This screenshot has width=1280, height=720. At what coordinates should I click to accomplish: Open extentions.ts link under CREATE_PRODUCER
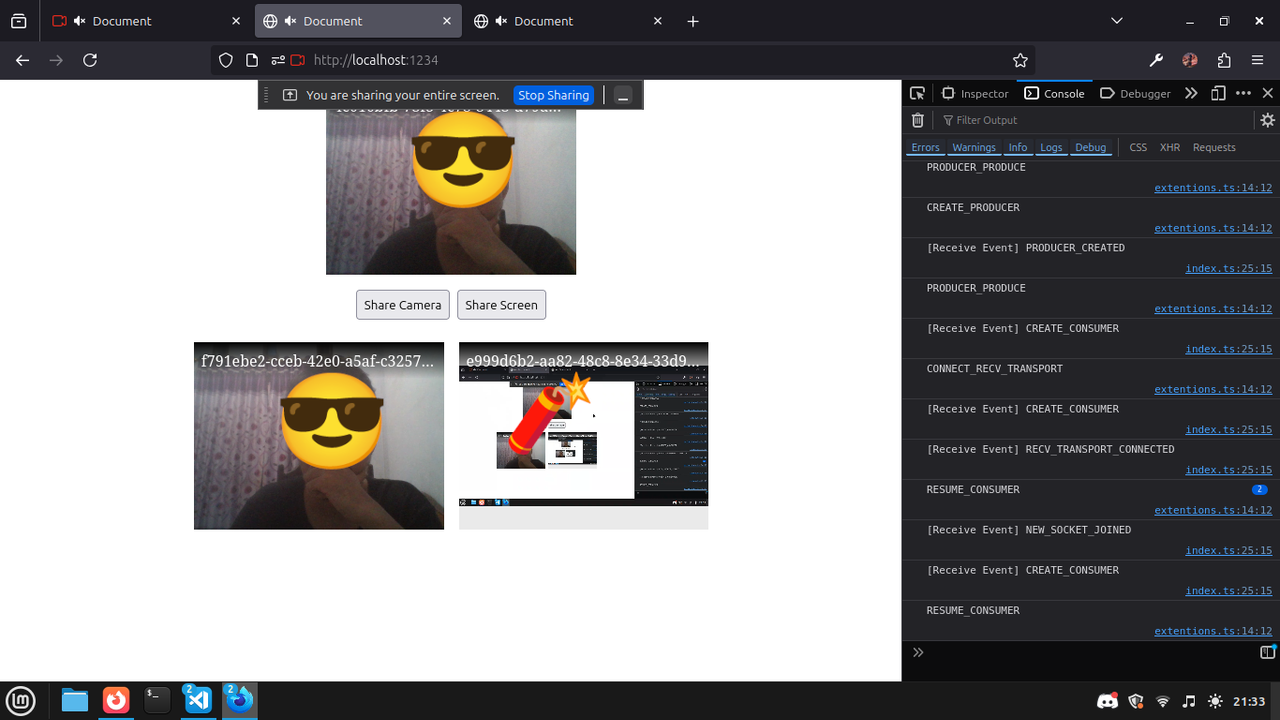click(1213, 228)
